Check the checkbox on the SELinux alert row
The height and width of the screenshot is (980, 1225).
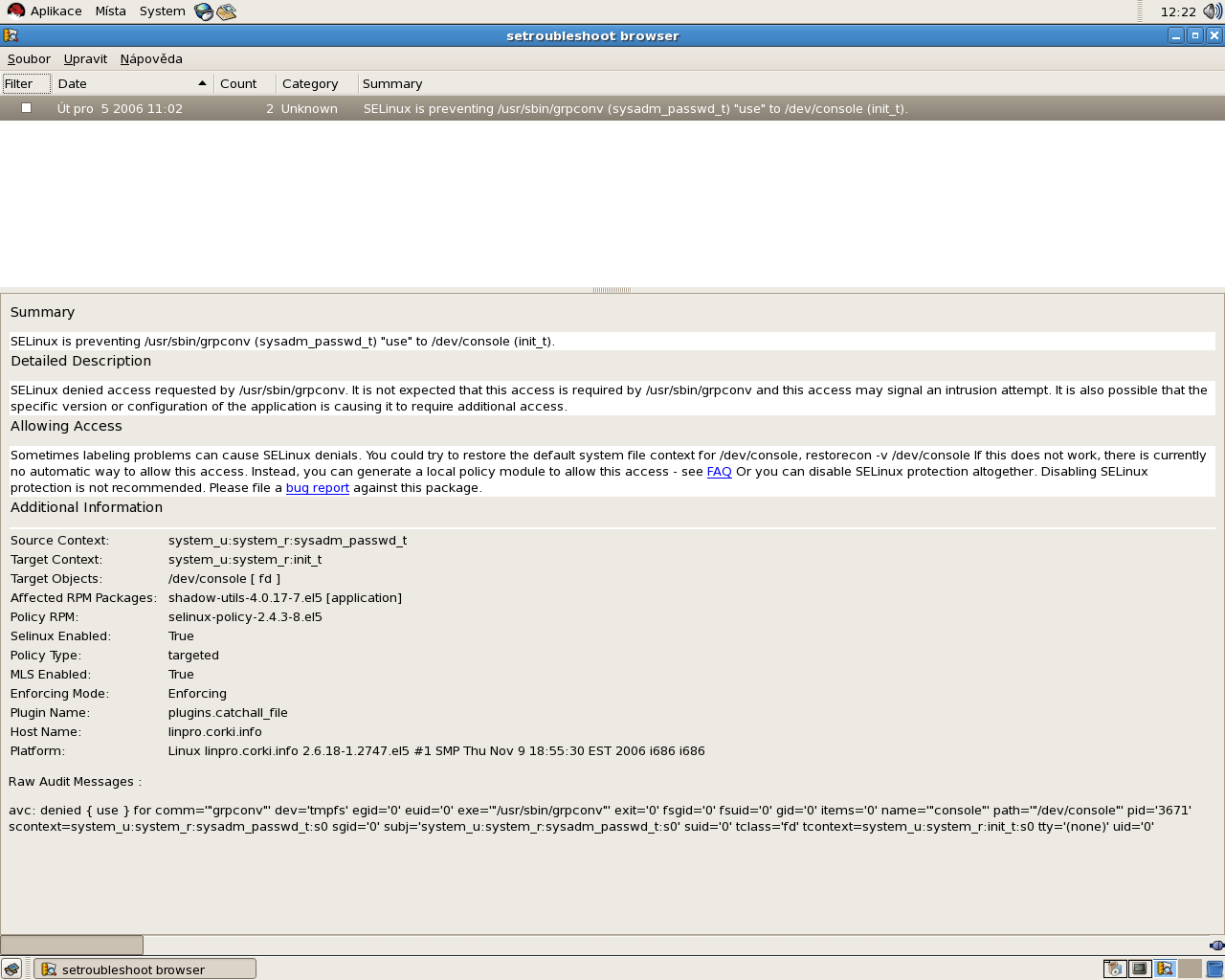[x=26, y=107]
